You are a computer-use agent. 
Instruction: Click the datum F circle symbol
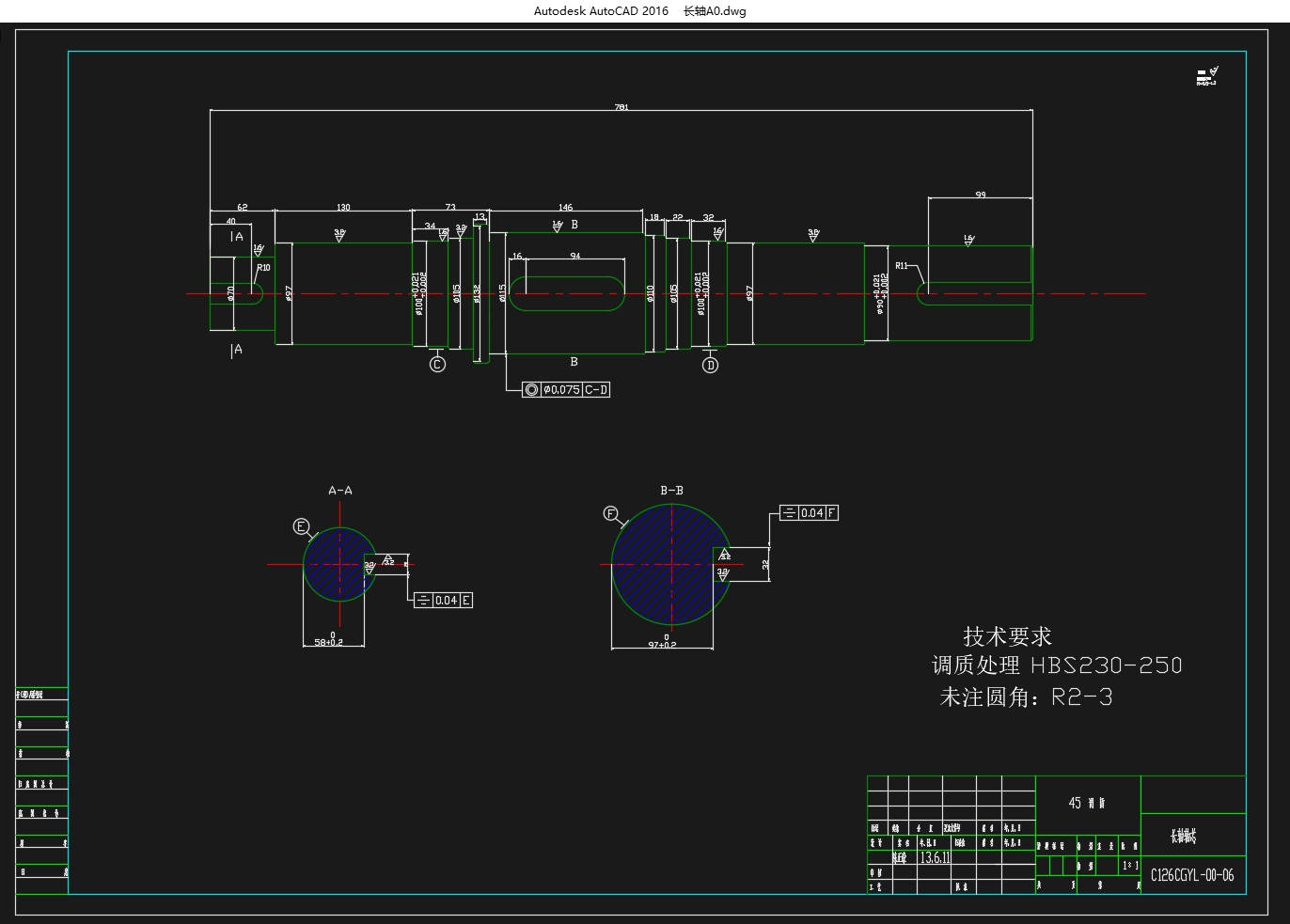610,514
